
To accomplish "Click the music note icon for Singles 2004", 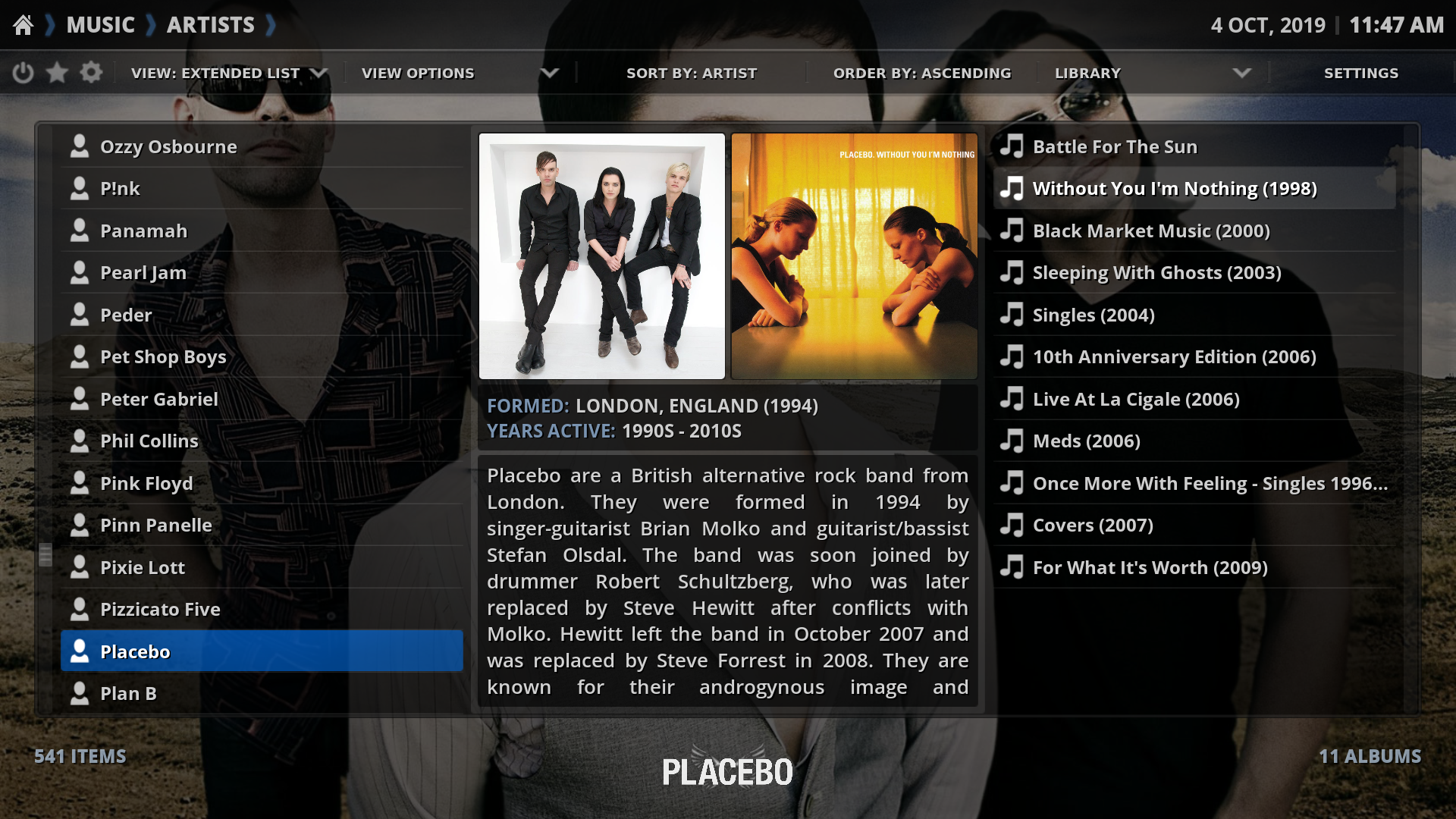I will coord(1013,313).
